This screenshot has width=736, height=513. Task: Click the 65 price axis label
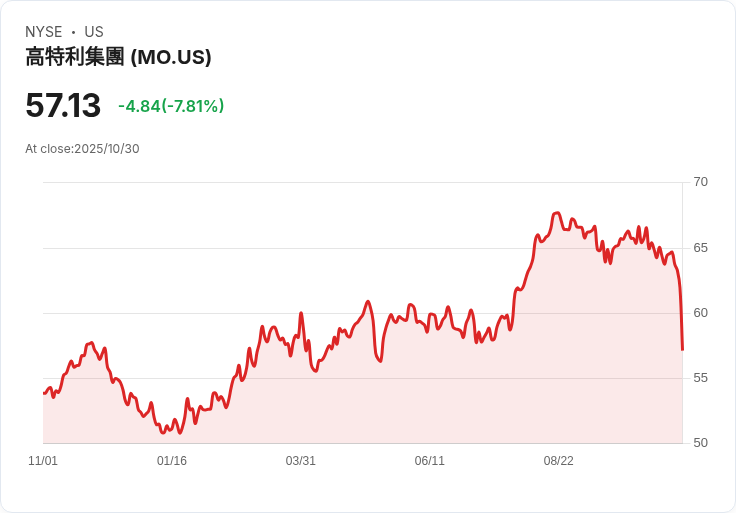click(701, 248)
